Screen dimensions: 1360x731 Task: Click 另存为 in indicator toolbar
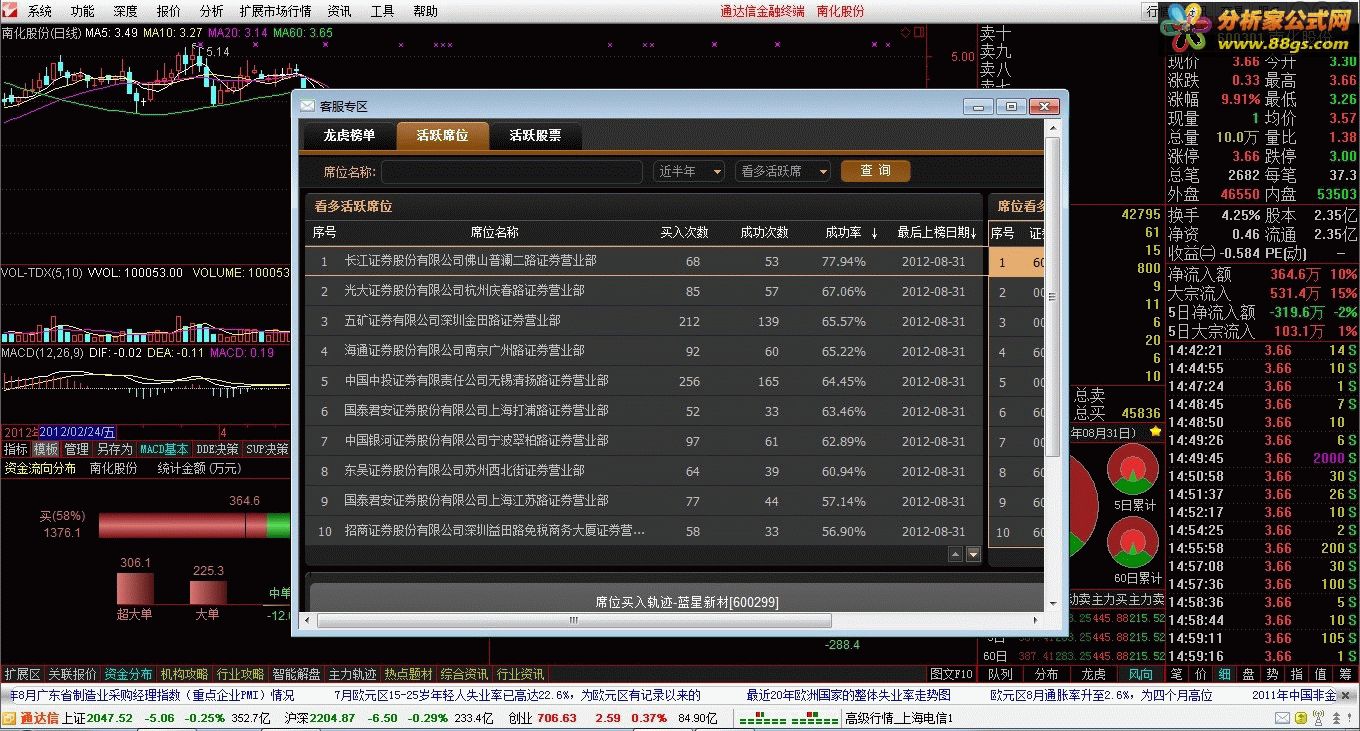click(115, 449)
